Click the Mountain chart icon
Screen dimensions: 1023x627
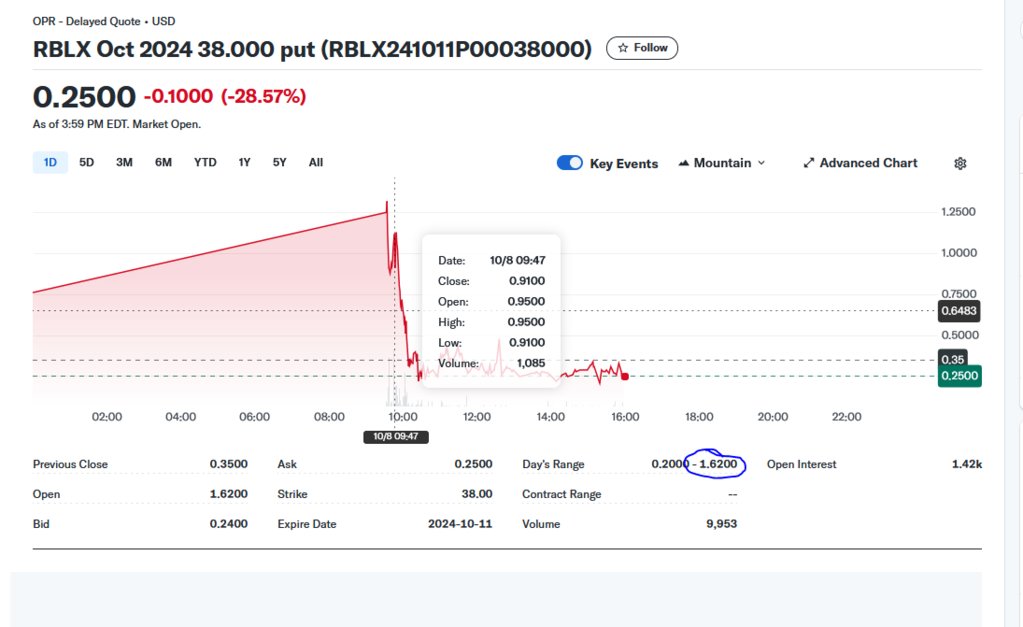683,163
